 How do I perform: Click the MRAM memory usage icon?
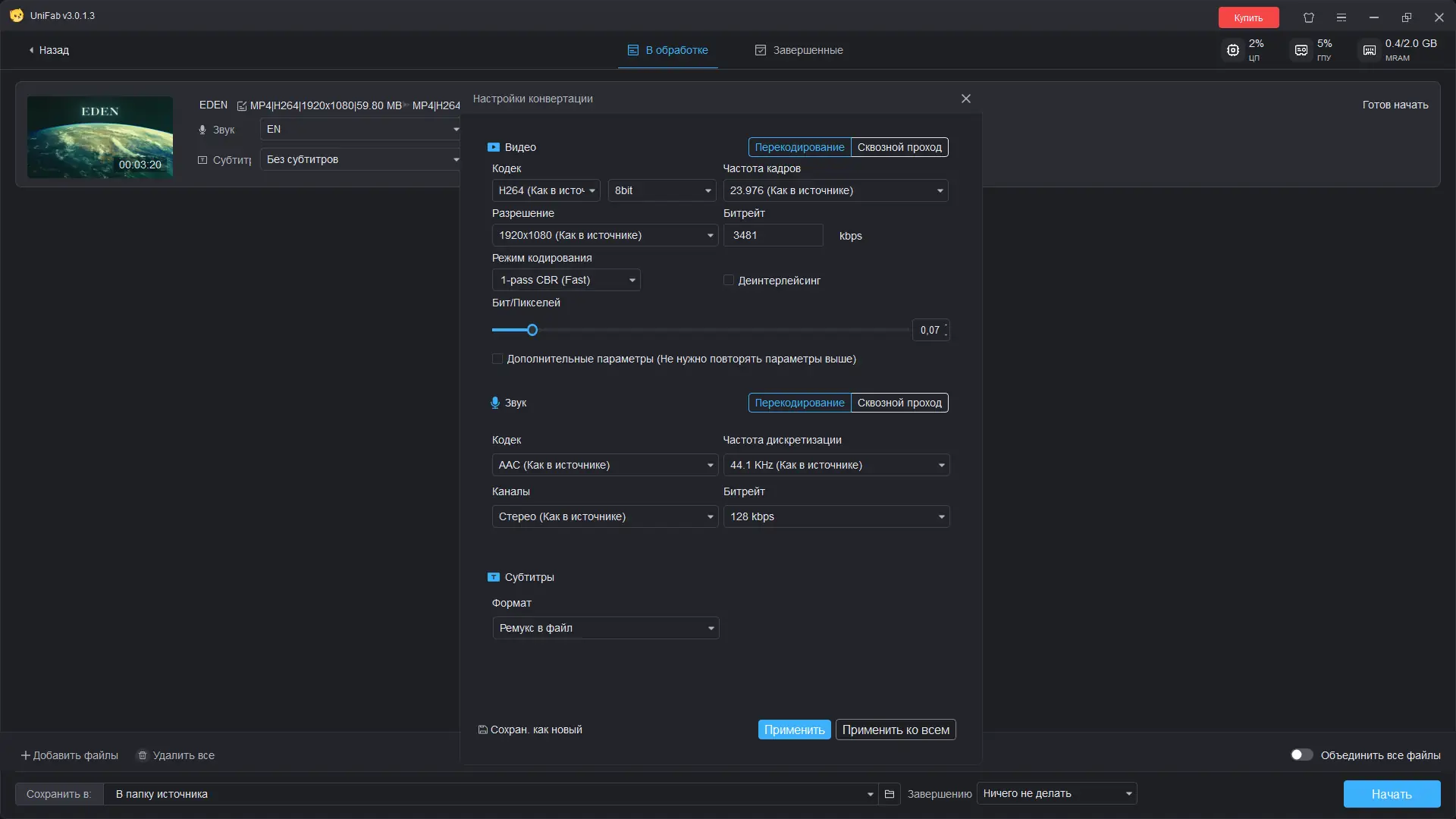(1370, 50)
